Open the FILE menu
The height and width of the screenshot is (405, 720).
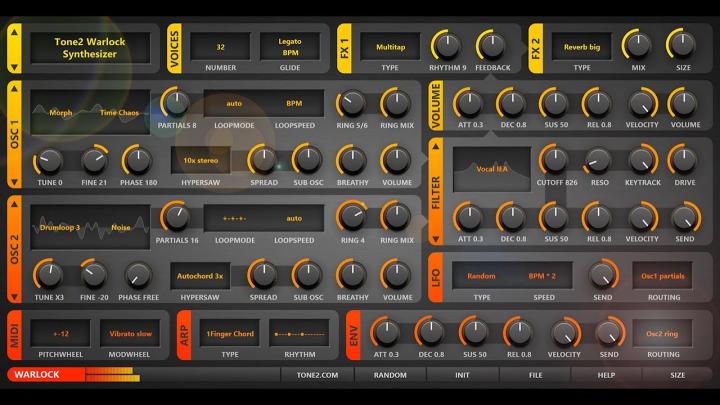[x=535, y=375]
